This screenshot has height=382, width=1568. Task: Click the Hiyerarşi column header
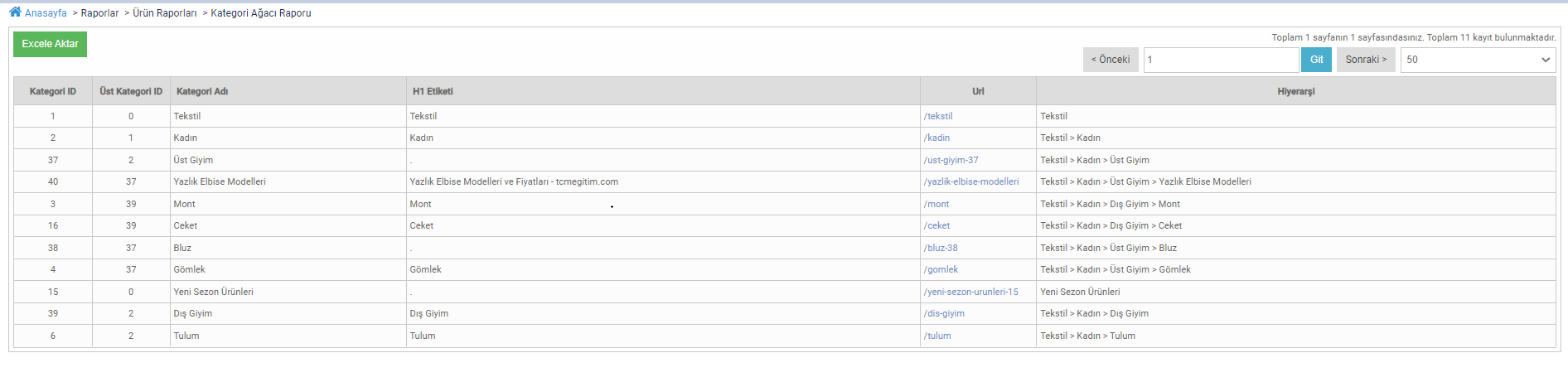1296,91
